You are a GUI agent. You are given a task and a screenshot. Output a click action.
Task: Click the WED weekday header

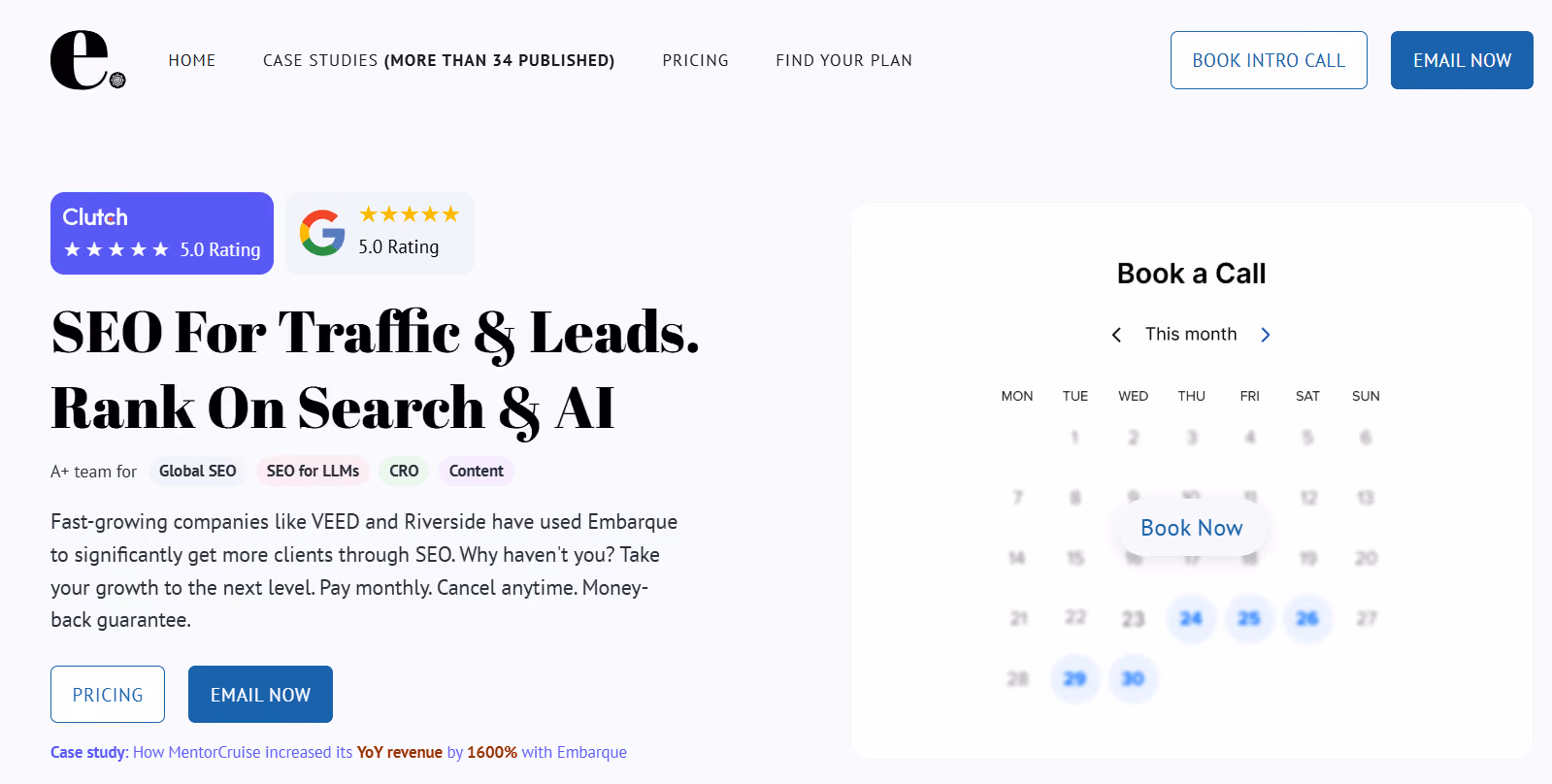1133,396
